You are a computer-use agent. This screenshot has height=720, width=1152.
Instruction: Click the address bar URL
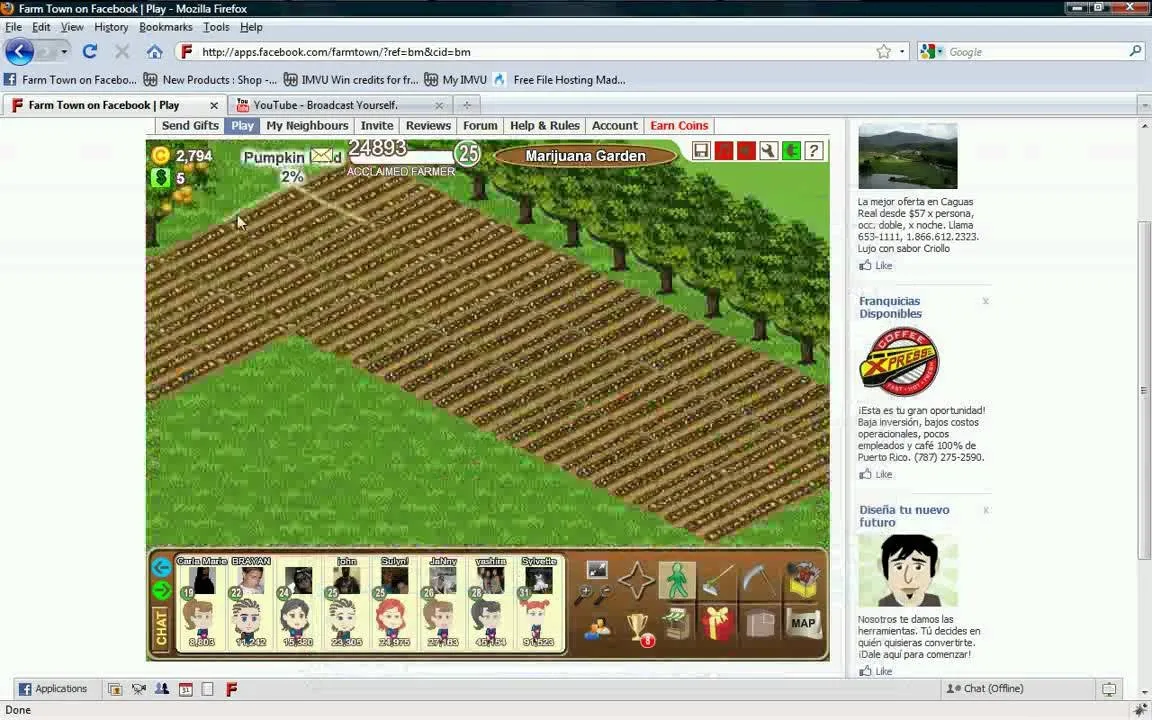[x=336, y=51]
